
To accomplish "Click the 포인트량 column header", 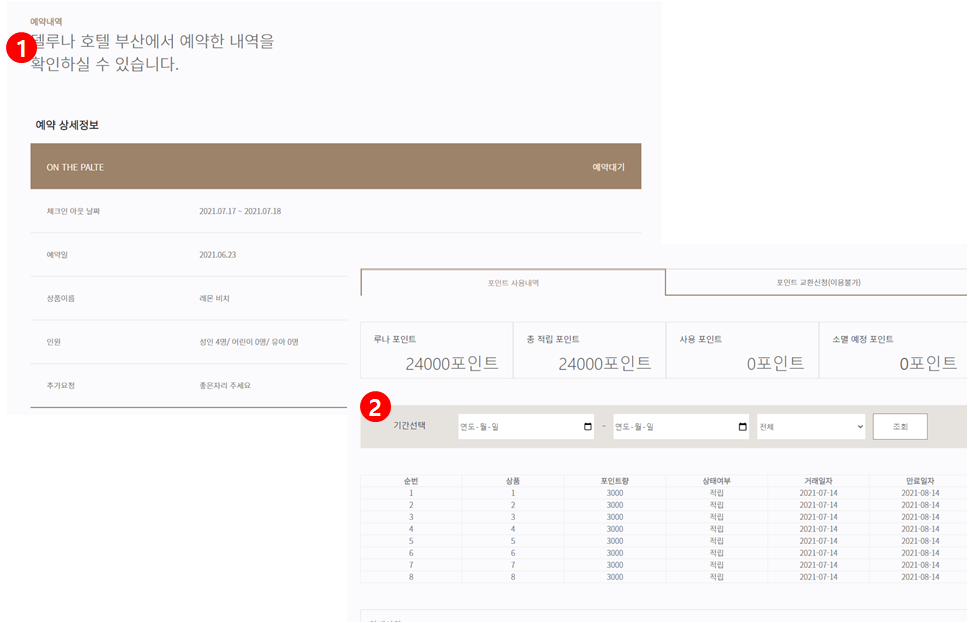I will click(x=615, y=481).
